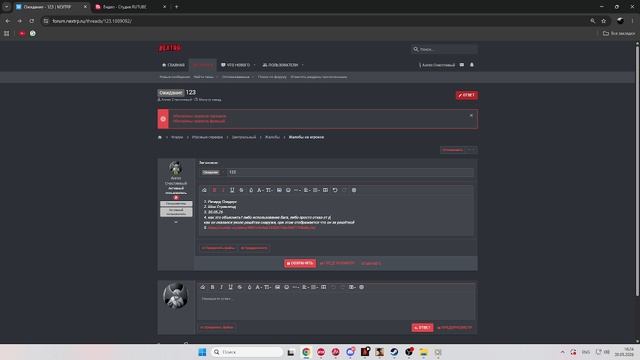Open smilies panel in edit-post toolbar
Screen dimensions: 640x360
pyautogui.click(x=288, y=190)
